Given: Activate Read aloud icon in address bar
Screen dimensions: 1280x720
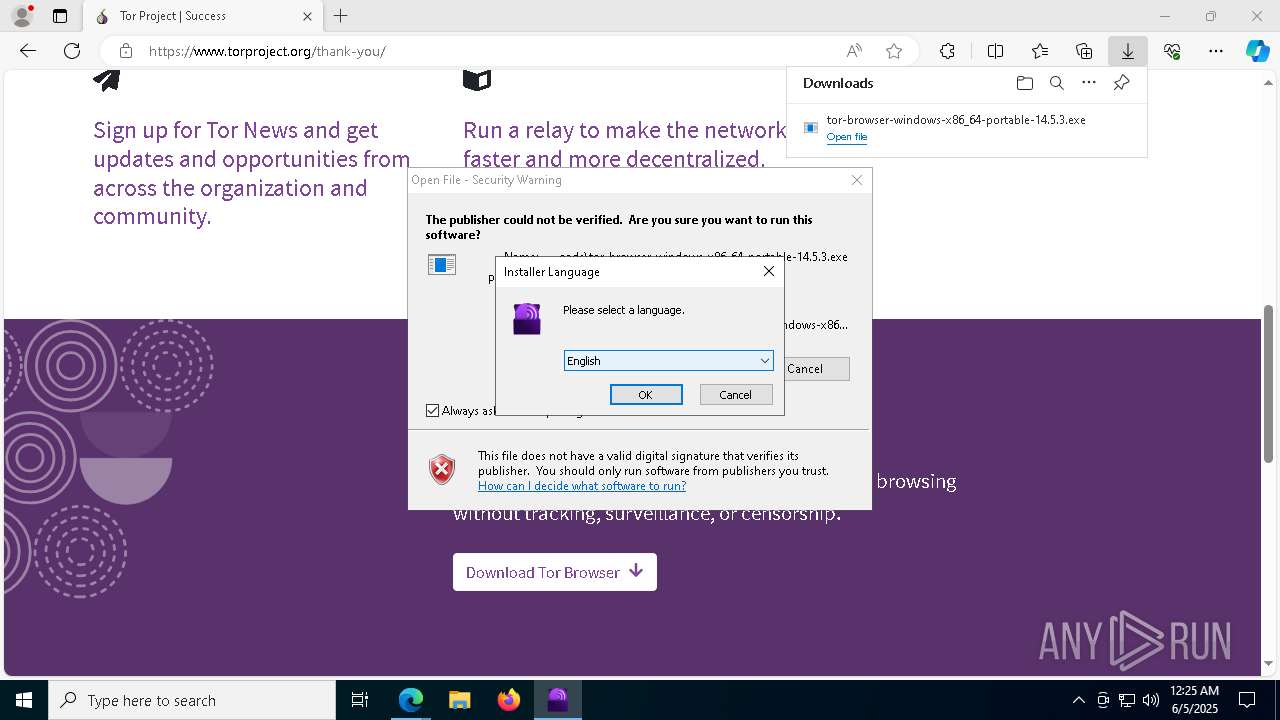Looking at the screenshot, I should click(854, 51).
